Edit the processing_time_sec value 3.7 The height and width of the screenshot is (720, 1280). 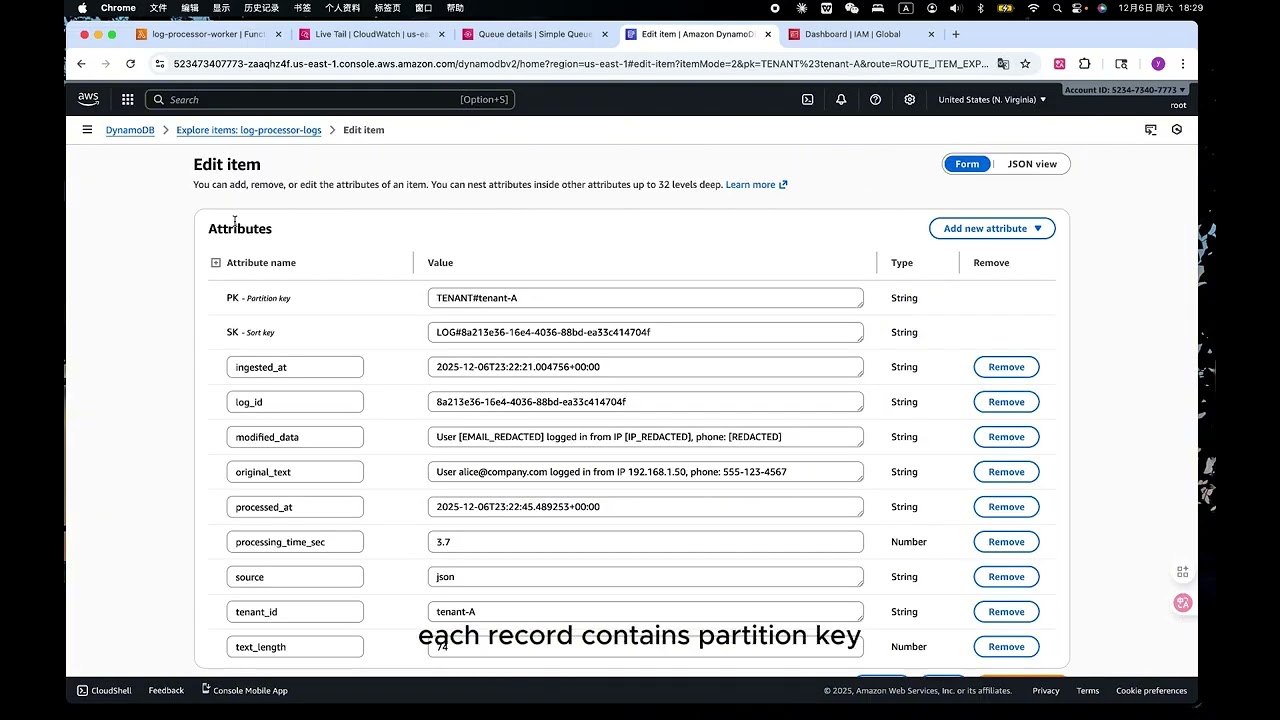point(645,542)
